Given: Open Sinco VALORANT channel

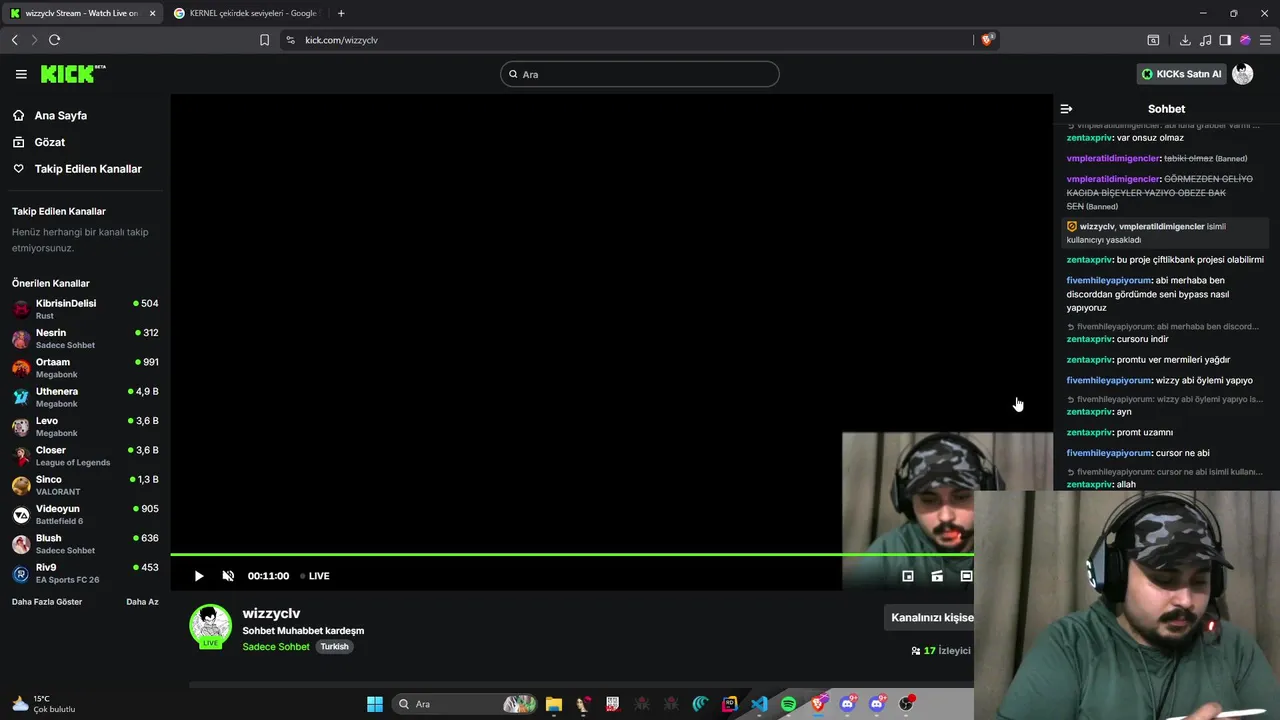Looking at the screenshot, I should pyautogui.click(x=85, y=485).
